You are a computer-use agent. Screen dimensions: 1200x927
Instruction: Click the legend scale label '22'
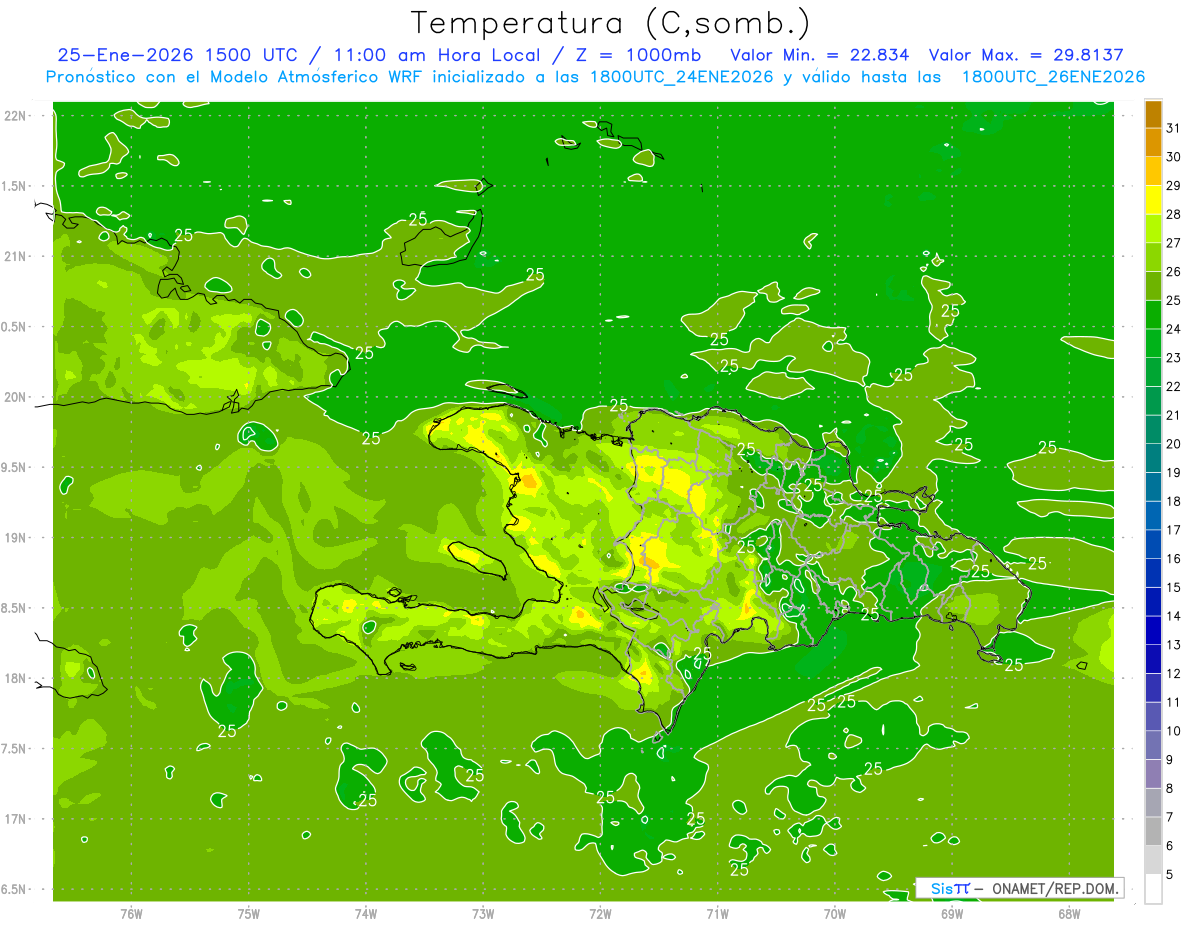coord(1173,386)
